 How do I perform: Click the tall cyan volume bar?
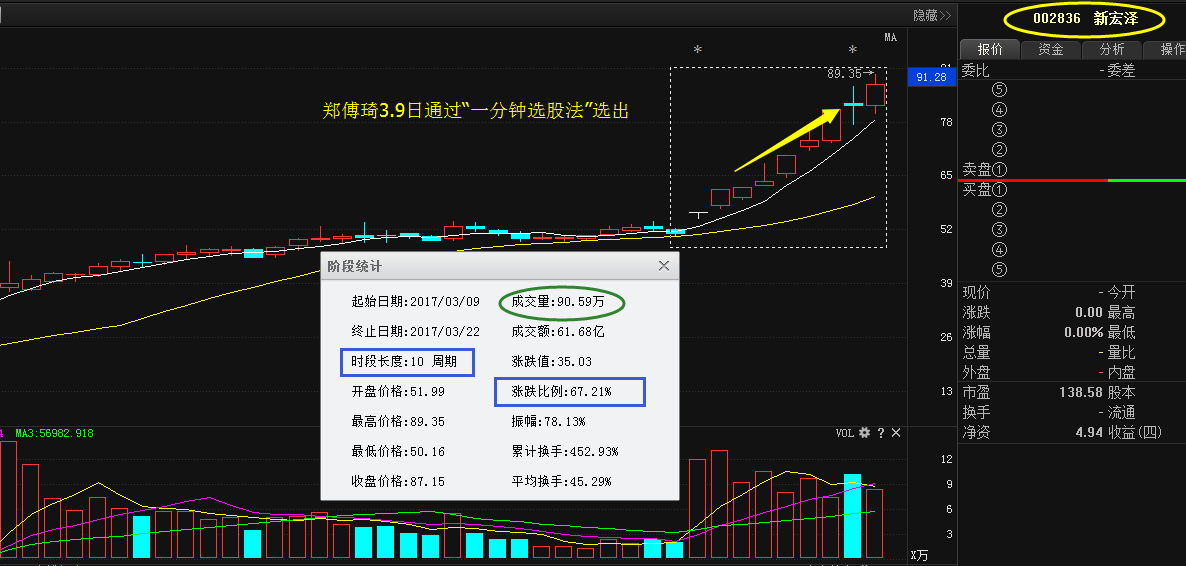pyautogui.click(x=852, y=515)
